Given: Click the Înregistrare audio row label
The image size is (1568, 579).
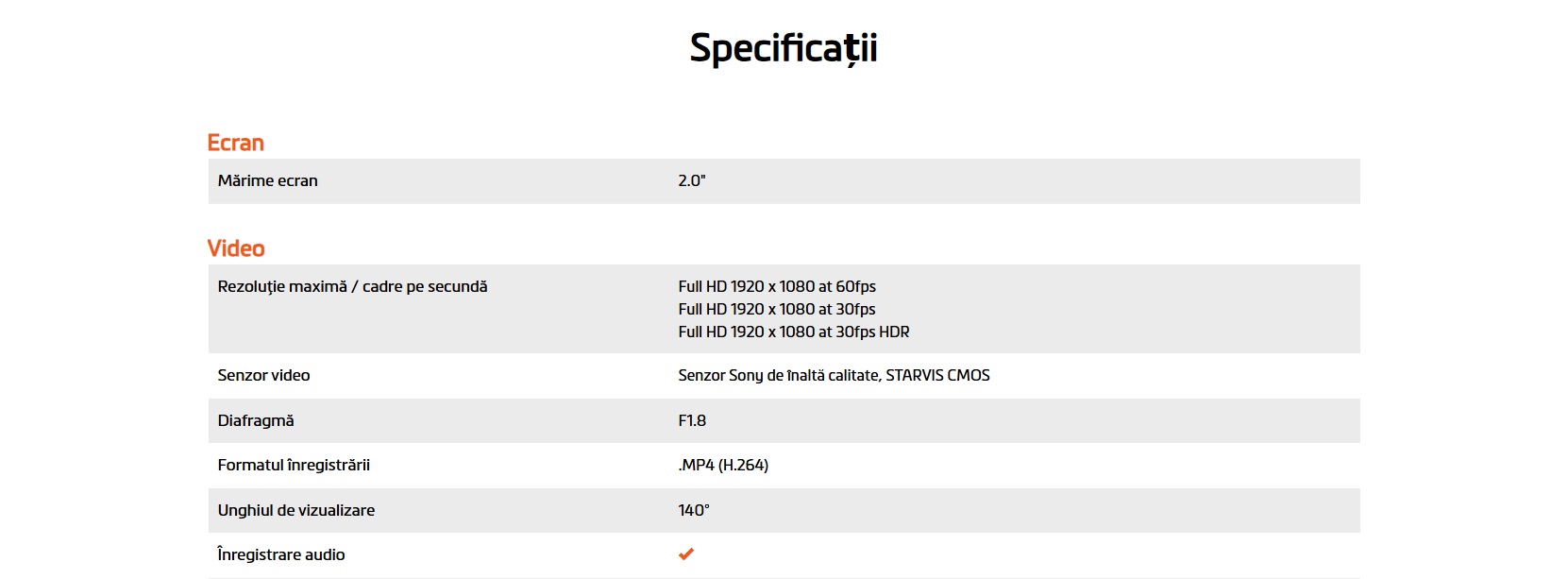Looking at the screenshot, I should (280, 554).
